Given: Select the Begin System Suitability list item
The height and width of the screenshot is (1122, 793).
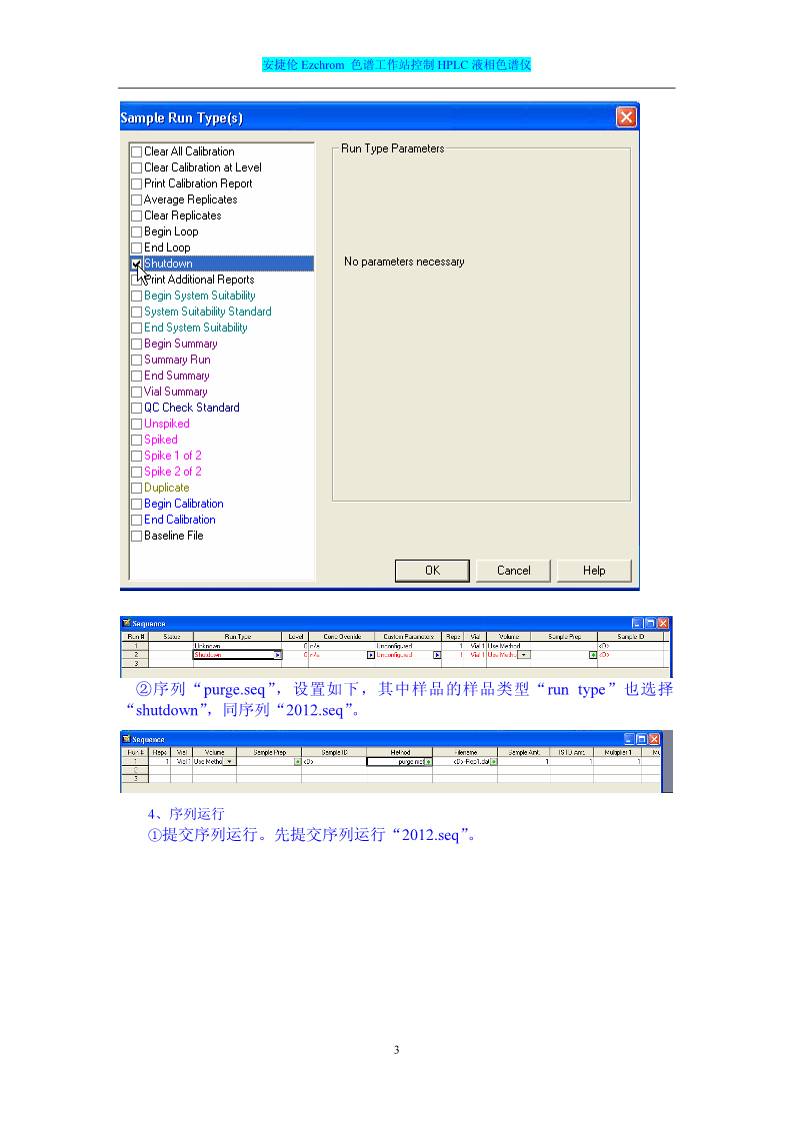Looking at the screenshot, I should [x=199, y=296].
